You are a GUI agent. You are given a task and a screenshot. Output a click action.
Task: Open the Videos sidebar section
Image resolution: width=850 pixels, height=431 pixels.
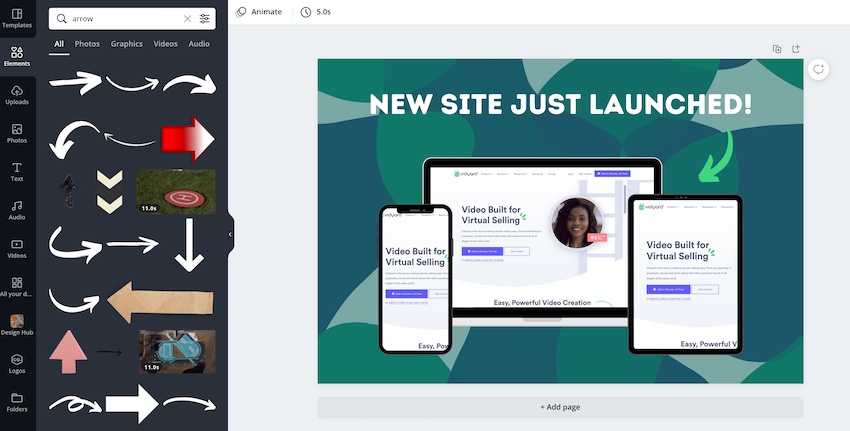(x=17, y=249)
